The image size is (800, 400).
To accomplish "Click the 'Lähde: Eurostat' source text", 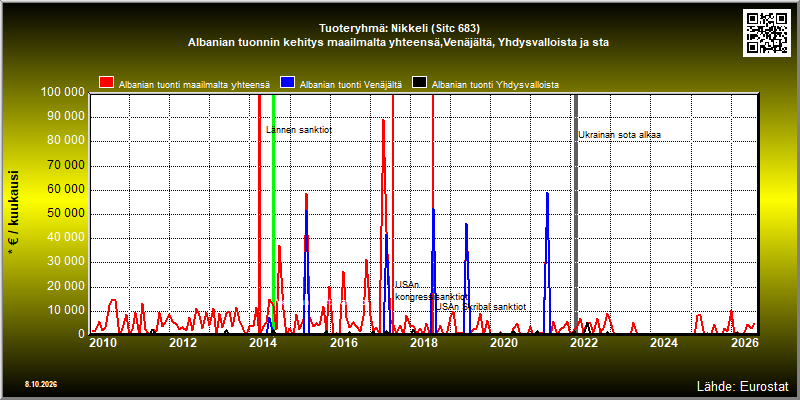I will tap(743, 385).
